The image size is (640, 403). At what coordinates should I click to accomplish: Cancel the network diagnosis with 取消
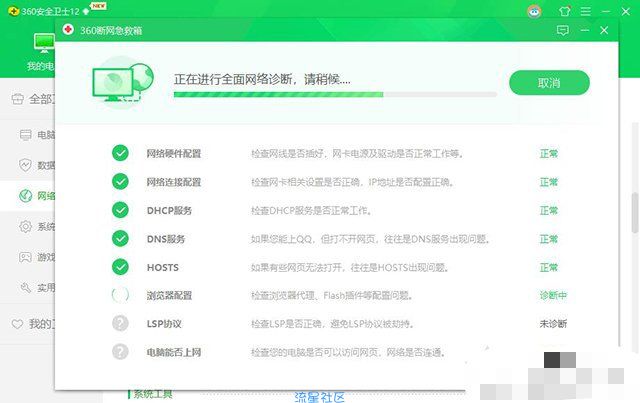(x=549, y=83)
